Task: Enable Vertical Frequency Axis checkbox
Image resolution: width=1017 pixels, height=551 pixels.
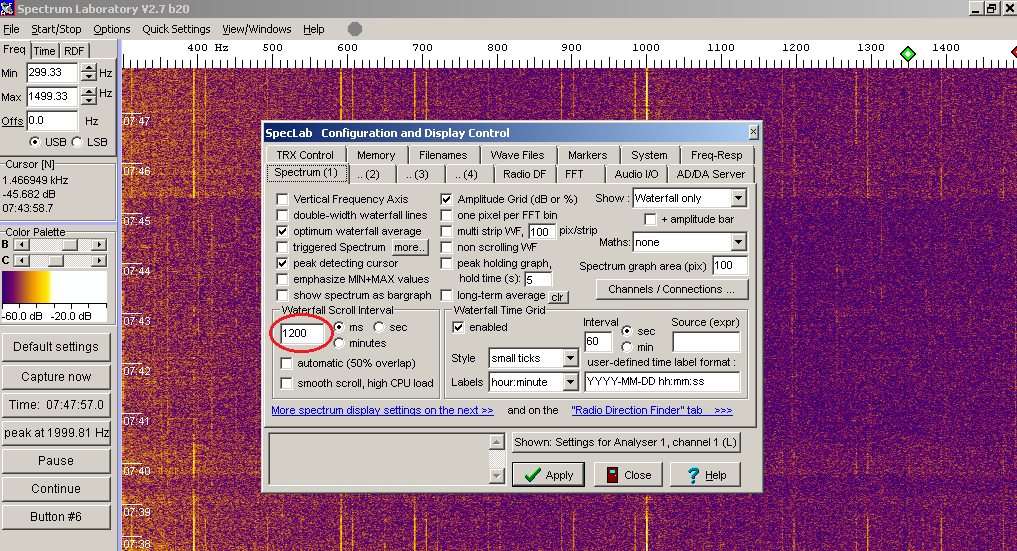Action: click(282, 199)
